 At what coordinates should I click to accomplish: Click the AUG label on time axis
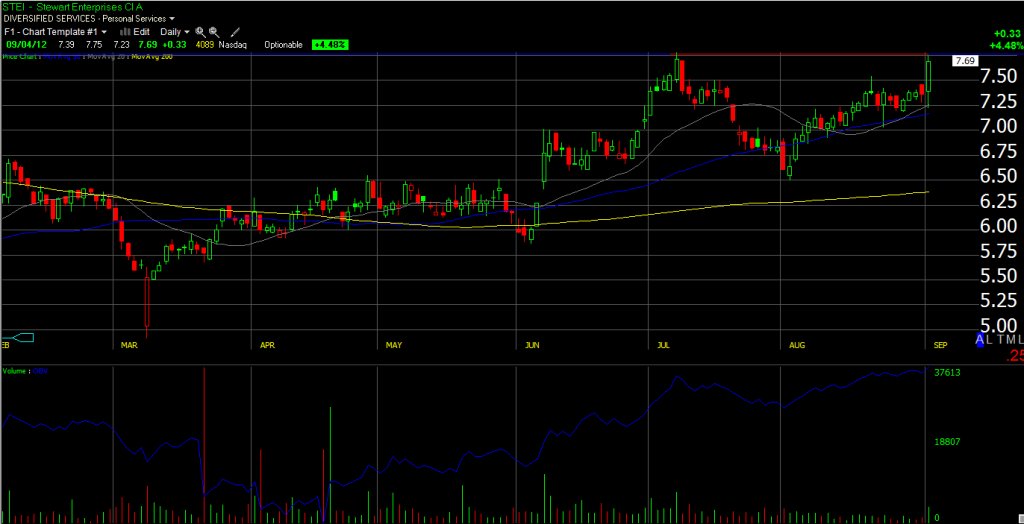pyautogui.click(x=797, y=344)
